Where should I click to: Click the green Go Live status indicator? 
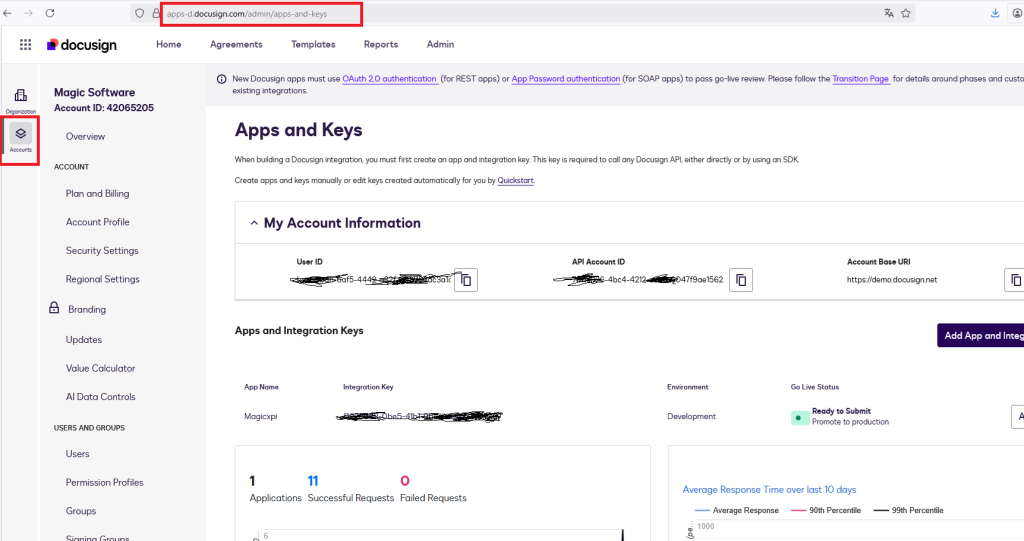click(x=799, y=418)
